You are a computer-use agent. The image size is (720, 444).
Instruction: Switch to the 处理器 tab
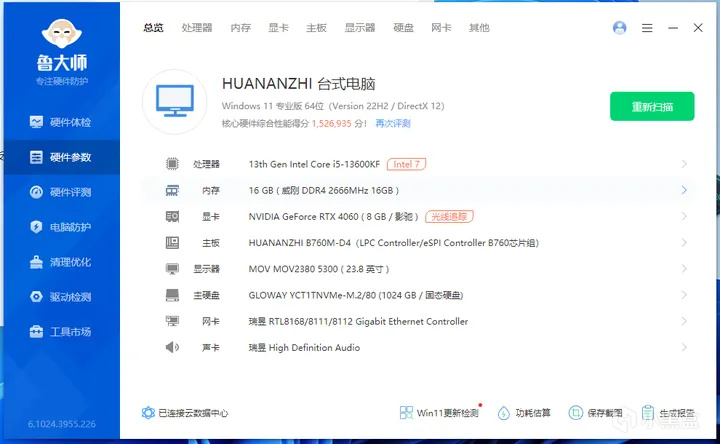(197, 28)
